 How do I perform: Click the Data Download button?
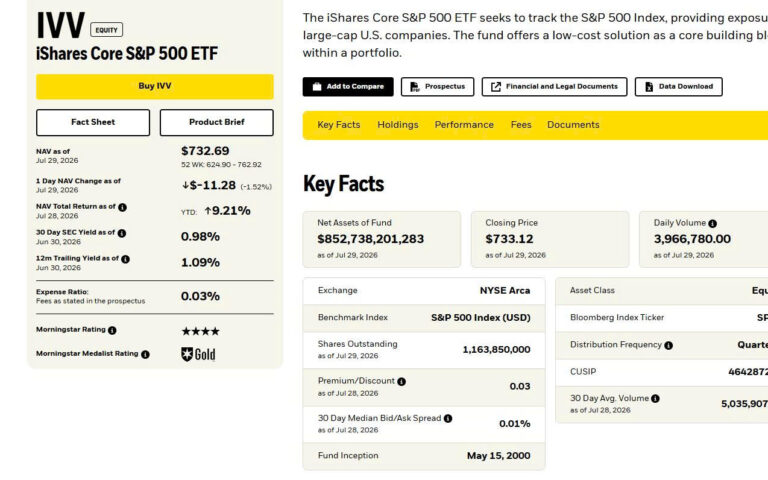pyautogui.click(x=678, y=87)
